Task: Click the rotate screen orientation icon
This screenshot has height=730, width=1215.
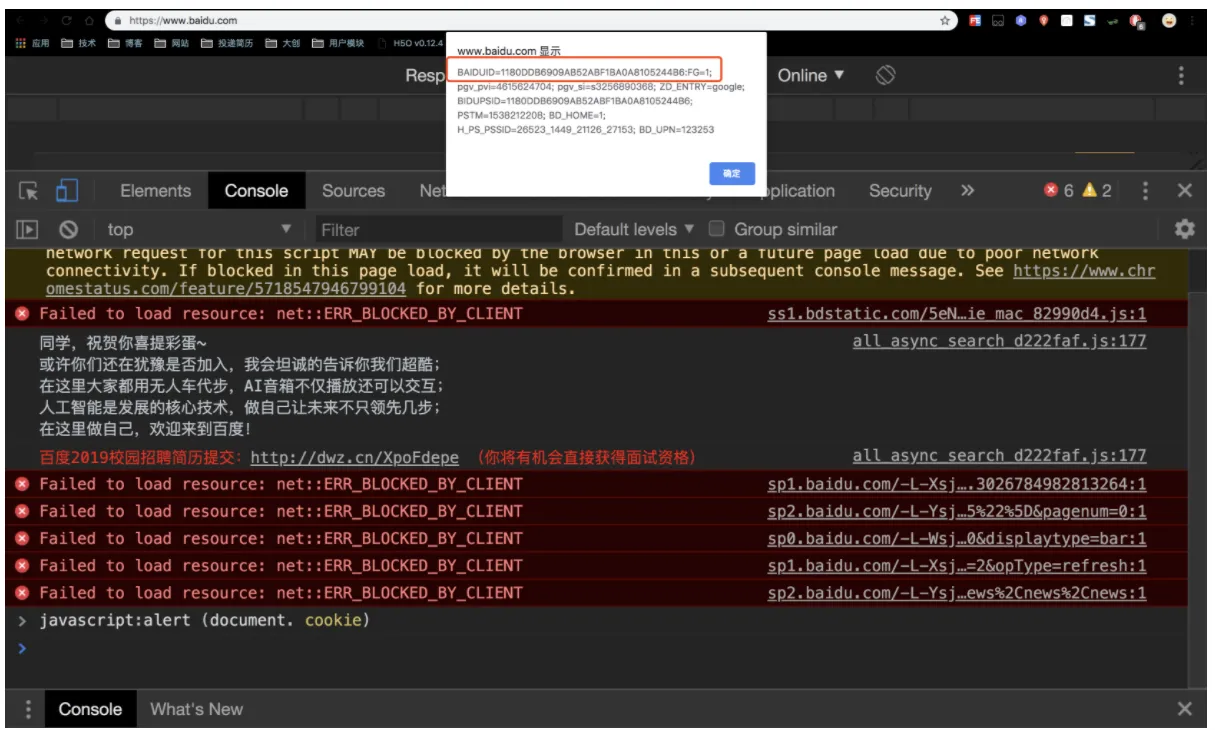Action: click(885, 75)
